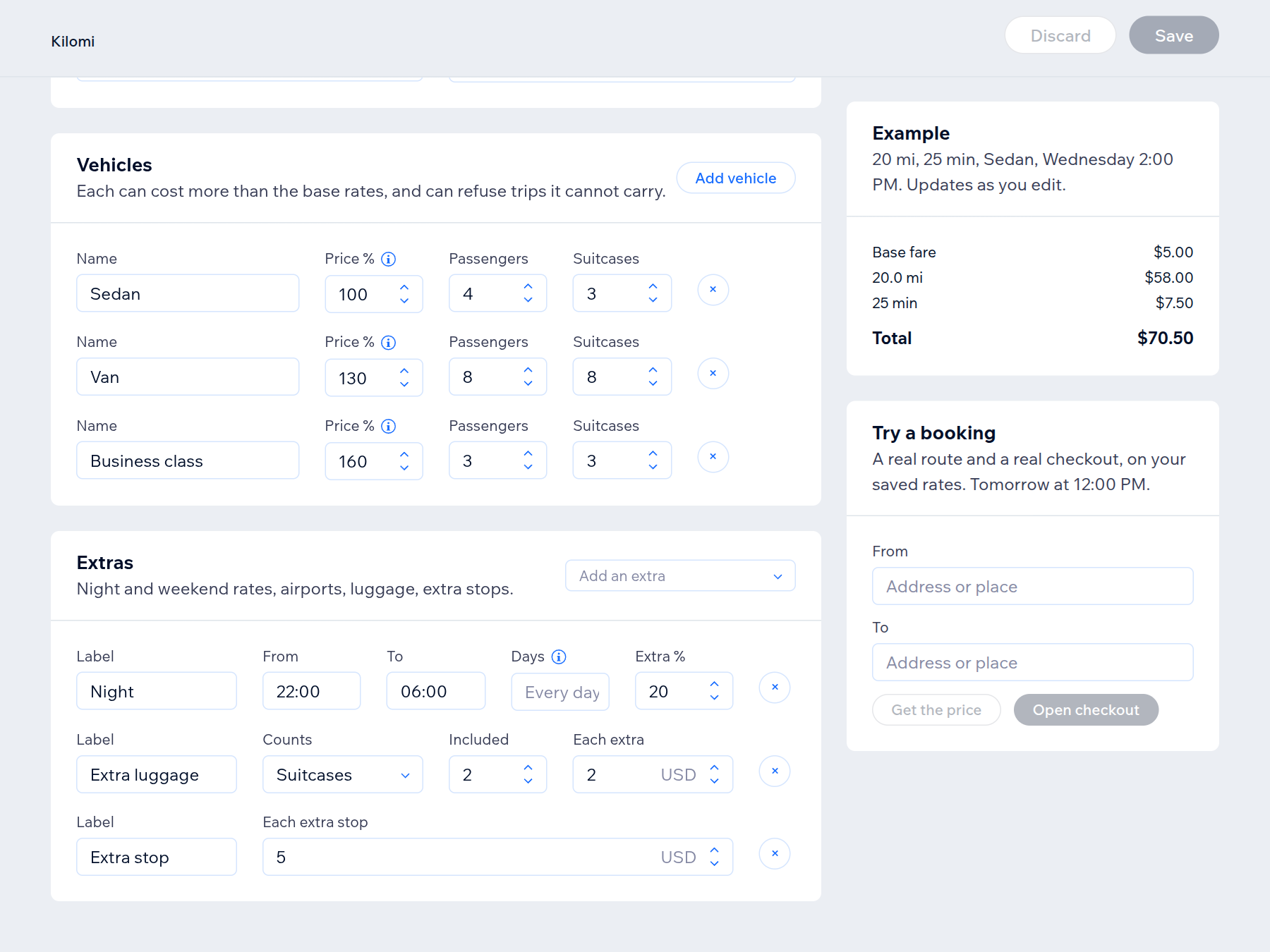Click the Extra luggage label field
The height and width of the screenshot is (952, 1270).
click(x=157, y=774)
